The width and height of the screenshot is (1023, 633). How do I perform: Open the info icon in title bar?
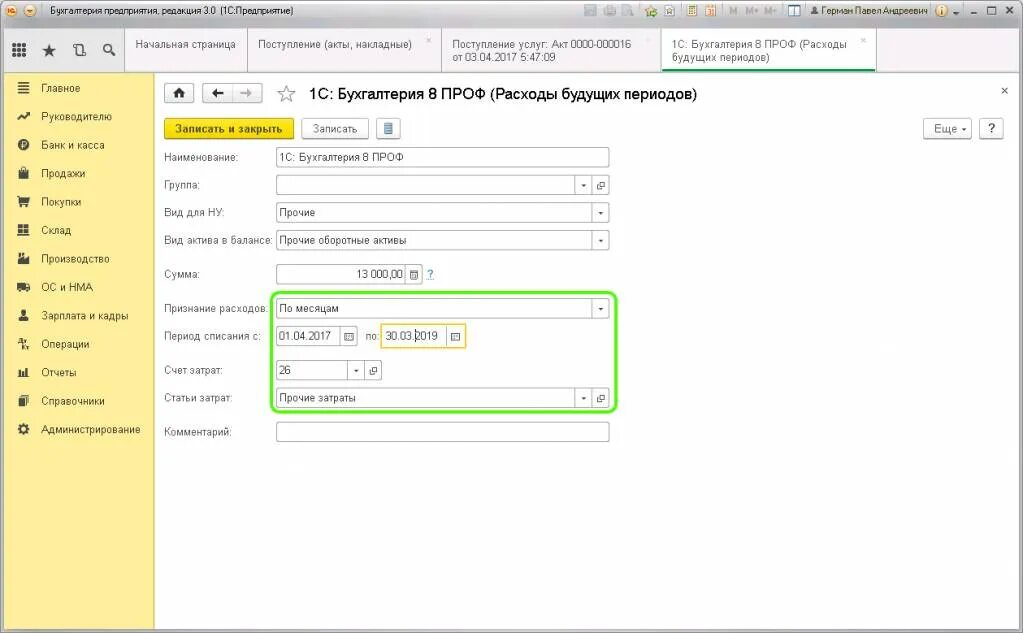pos(941,10)
